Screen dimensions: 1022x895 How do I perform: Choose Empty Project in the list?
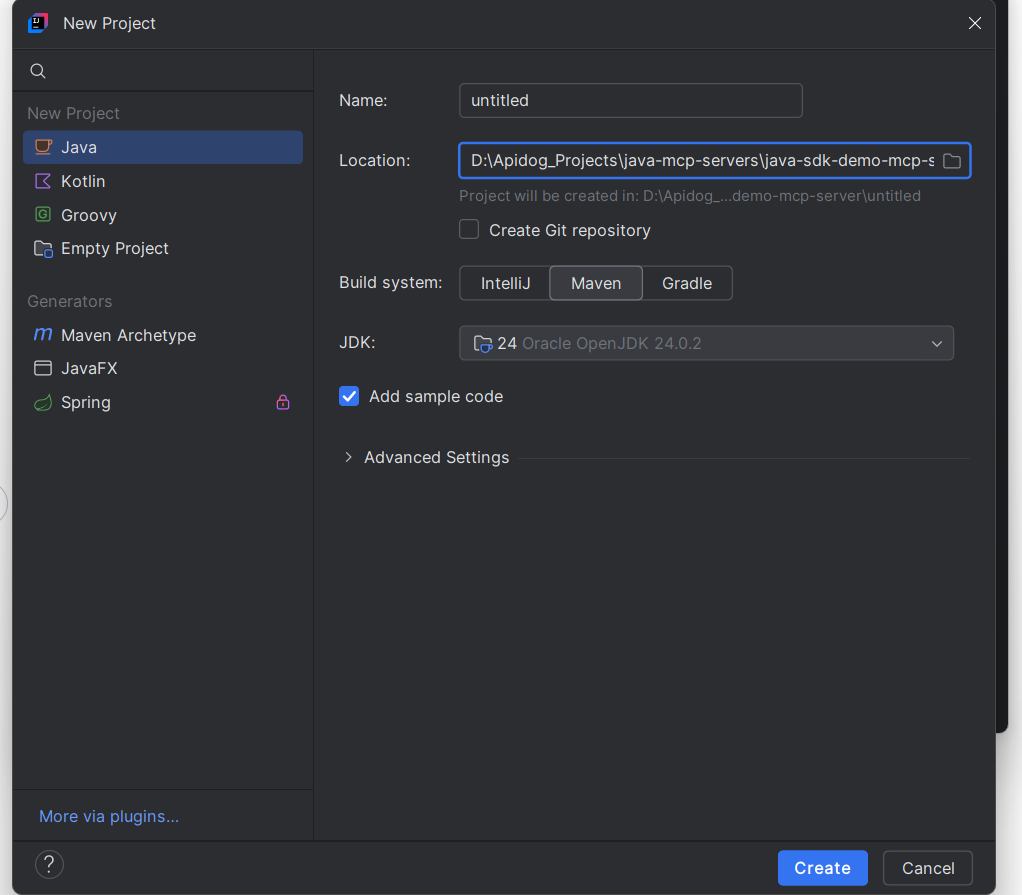[x=163, y=248]
